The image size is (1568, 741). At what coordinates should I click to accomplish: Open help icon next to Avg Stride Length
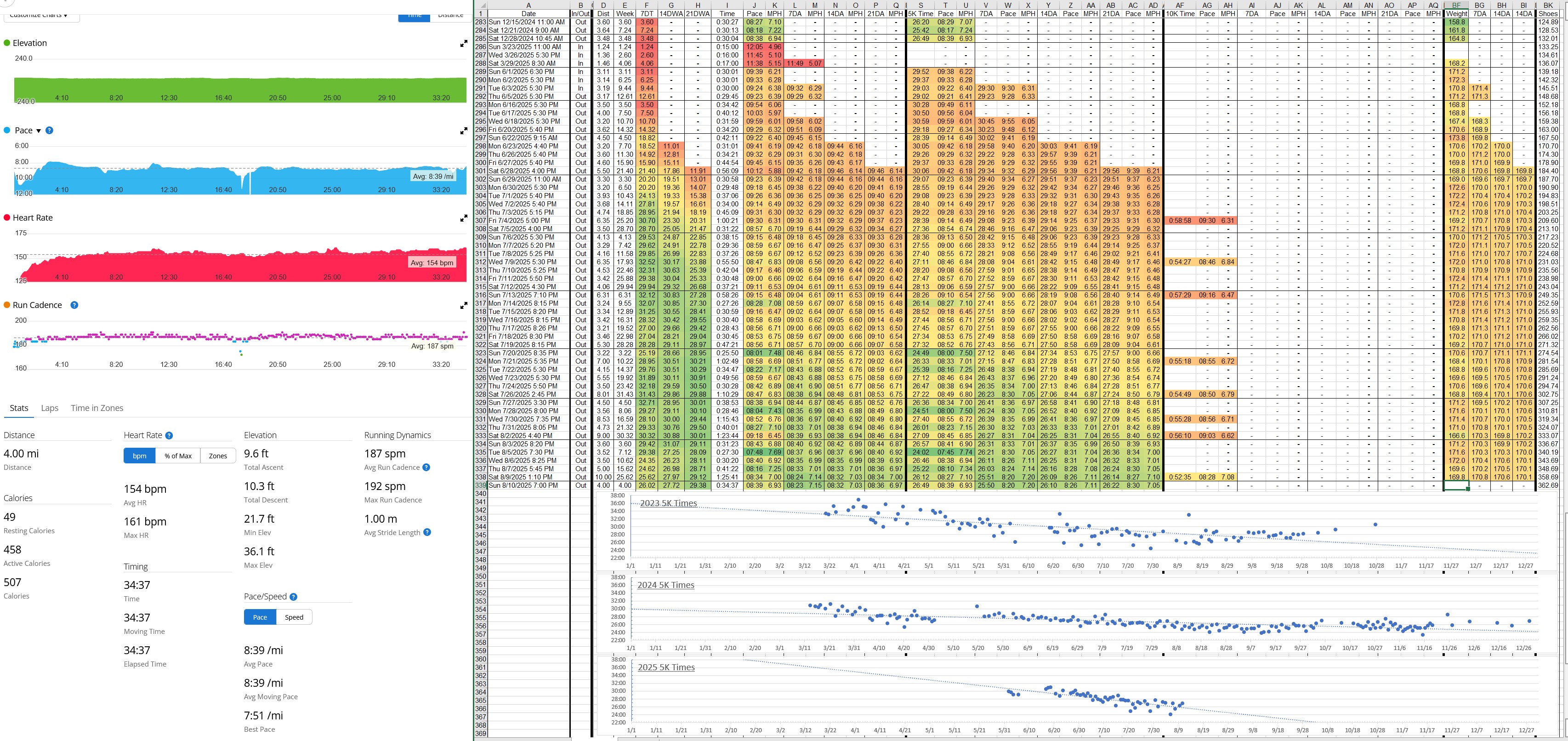click(x=427, y=532)
